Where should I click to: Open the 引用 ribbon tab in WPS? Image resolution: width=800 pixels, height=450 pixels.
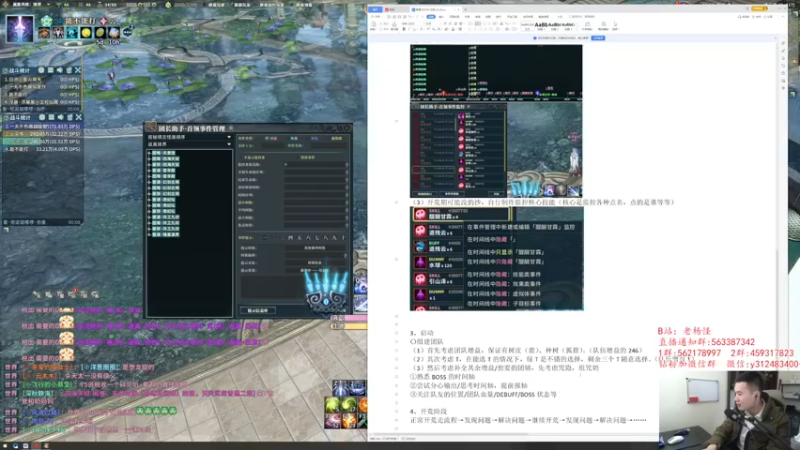tap(467, 17)
